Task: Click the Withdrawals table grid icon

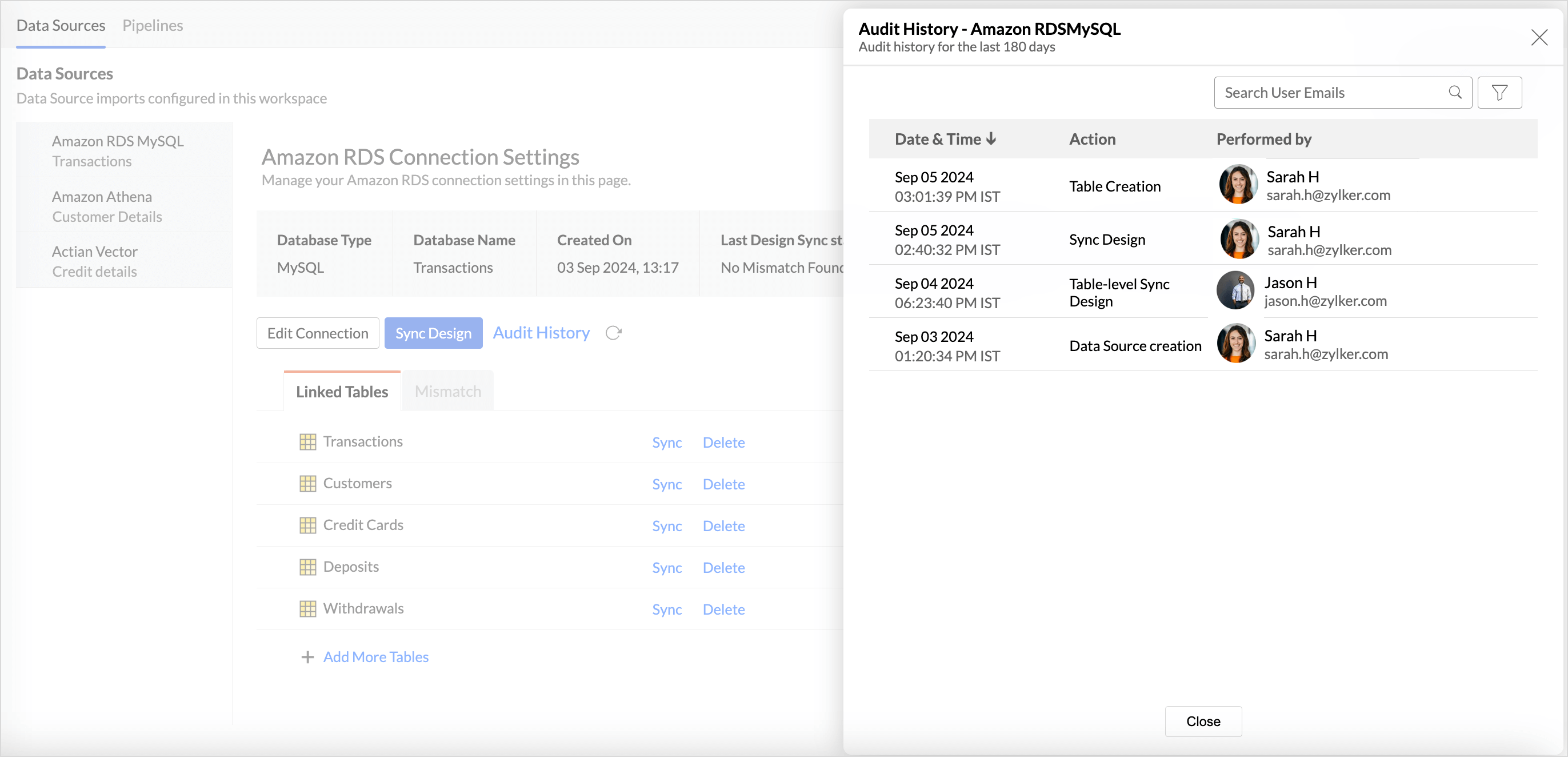Action: tap(307, 608)
